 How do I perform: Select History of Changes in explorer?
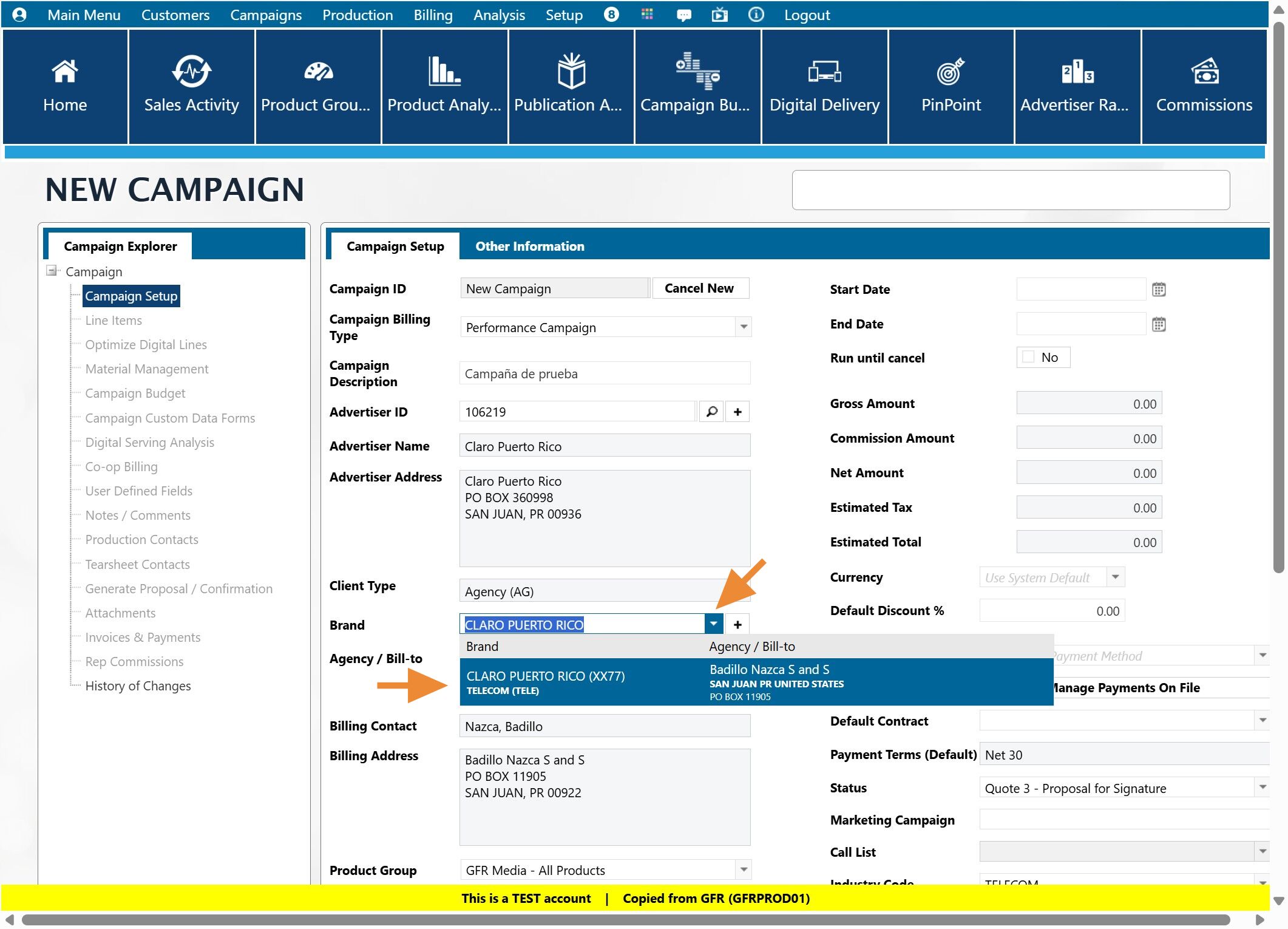(138, 686)
